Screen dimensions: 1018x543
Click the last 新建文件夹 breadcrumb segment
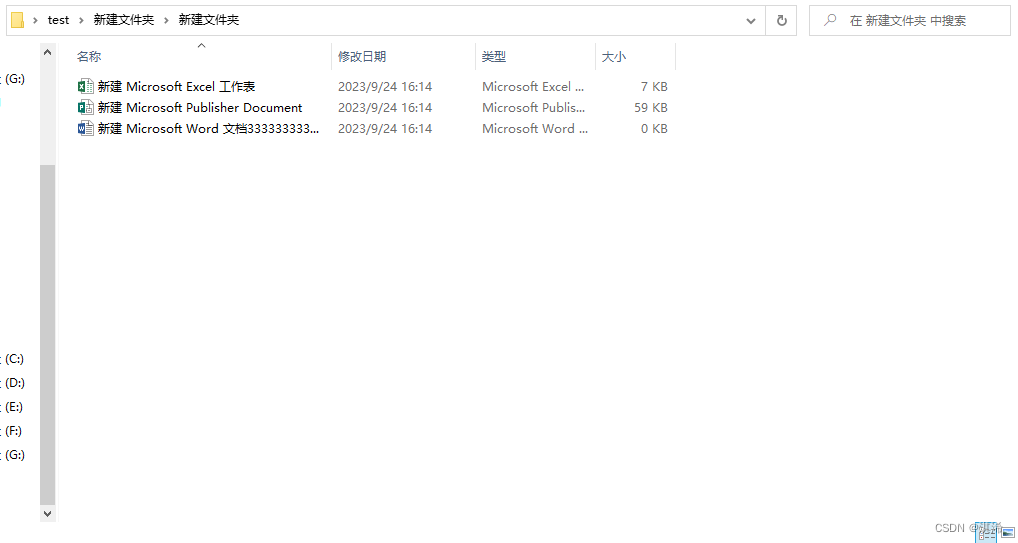click(x=209, y=20)
